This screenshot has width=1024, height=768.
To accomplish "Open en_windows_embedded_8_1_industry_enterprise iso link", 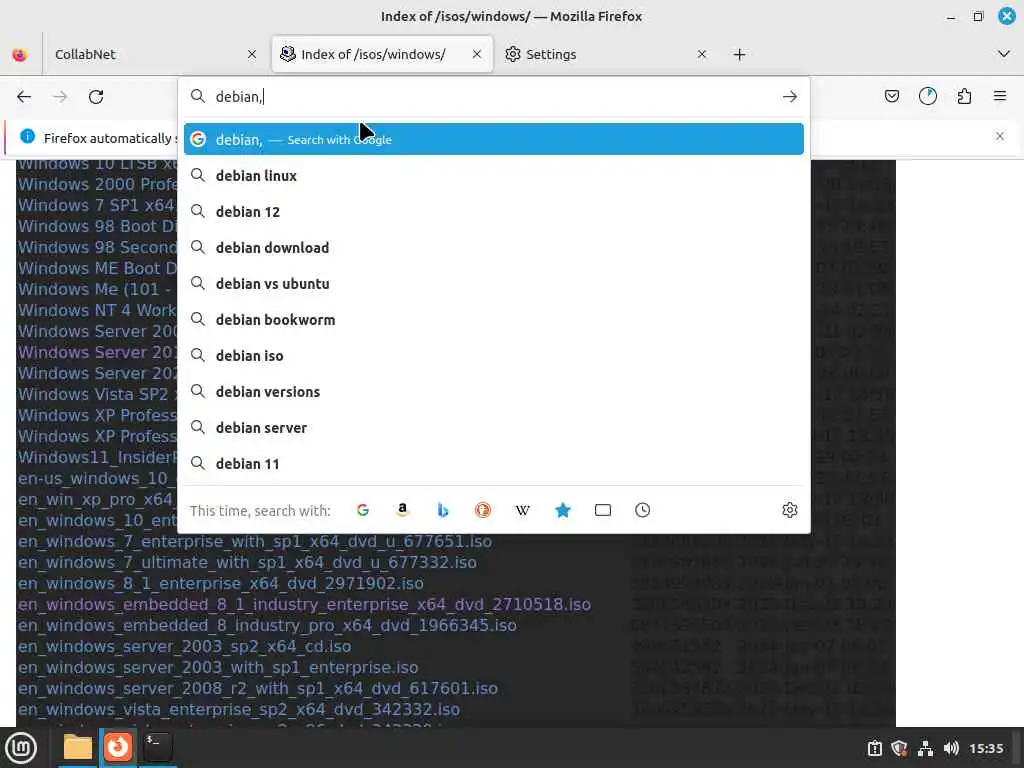I will pyautogui.click(x=304, y=604).
